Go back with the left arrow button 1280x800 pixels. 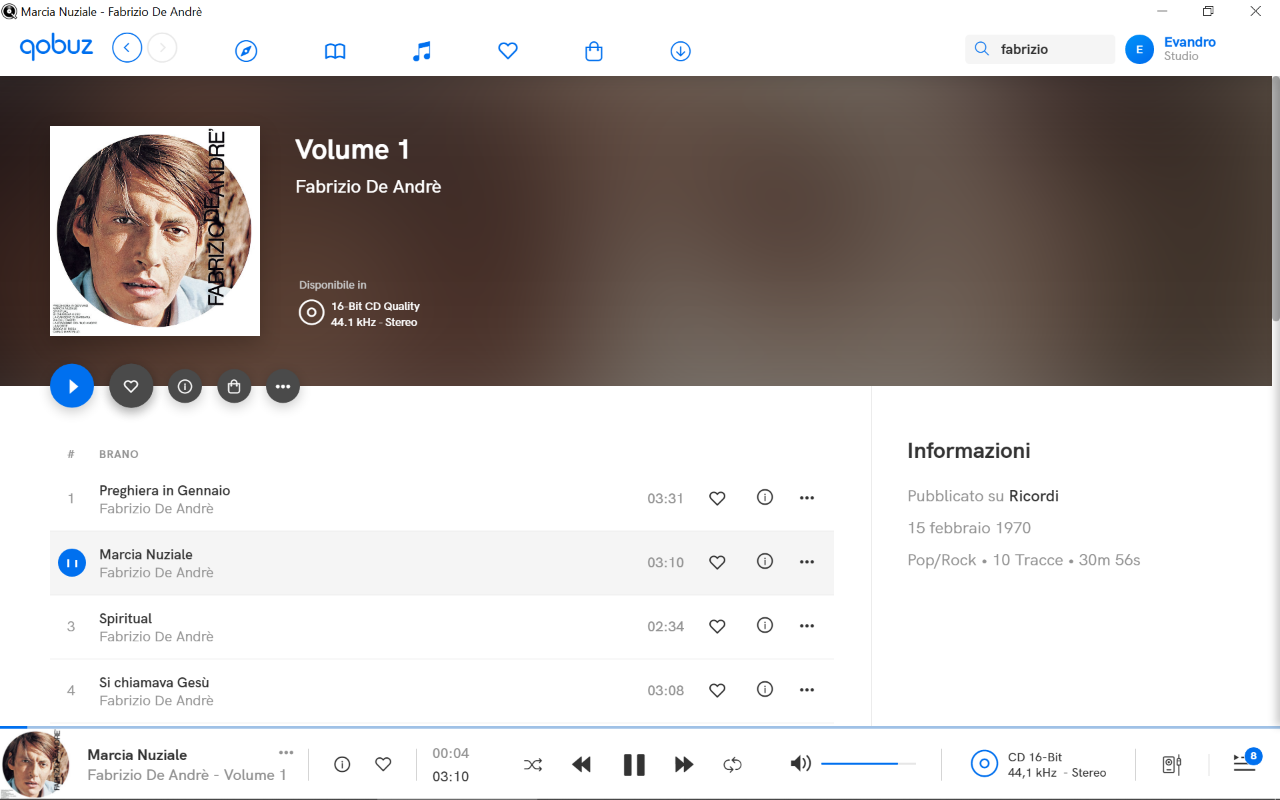pyautogui.click(x=127, y=47)
